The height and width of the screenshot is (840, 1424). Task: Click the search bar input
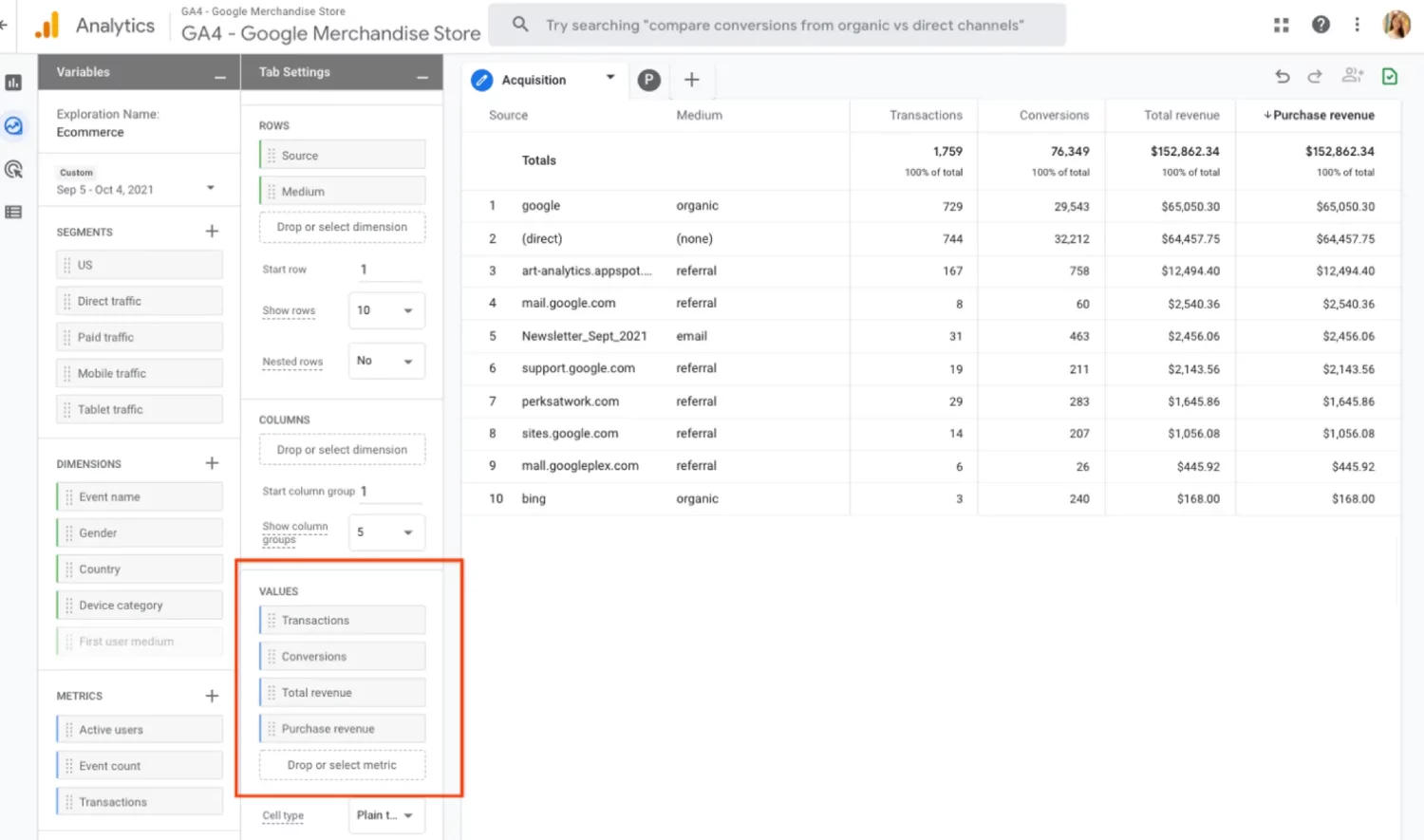click(x=777, y=25)
